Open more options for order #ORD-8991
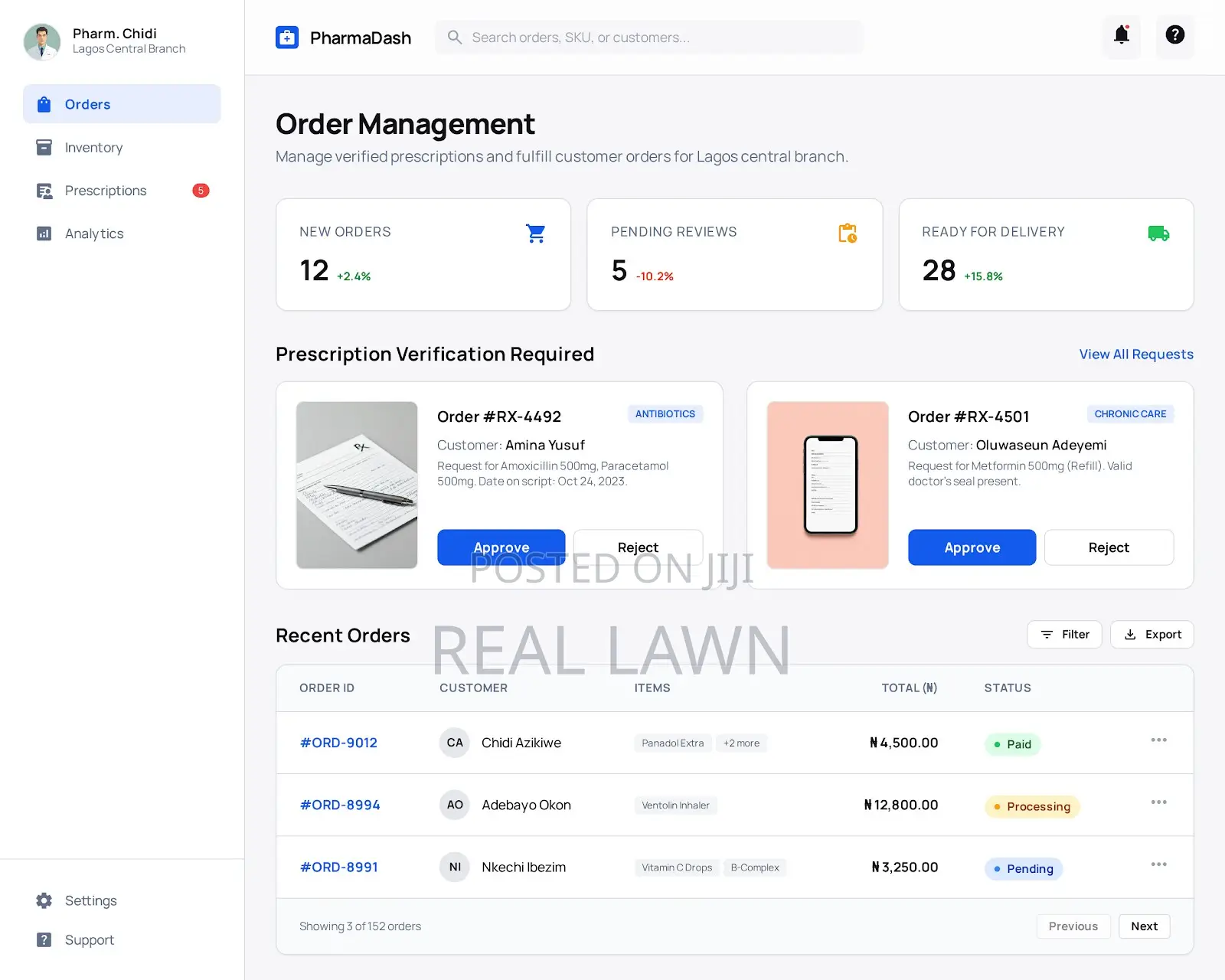Viewport: 1225px width, 980px height. (1158, 864)
